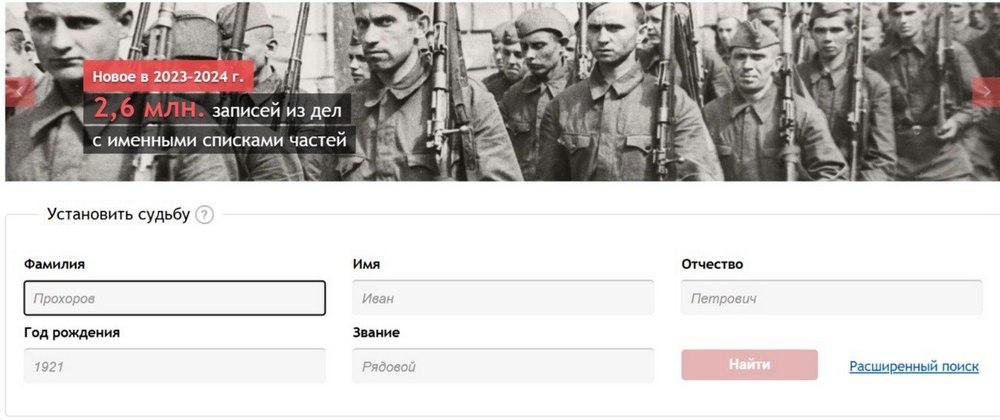Screen dimensions: 1000x420
Task: Select the Отчество input box
Action: 831,298
